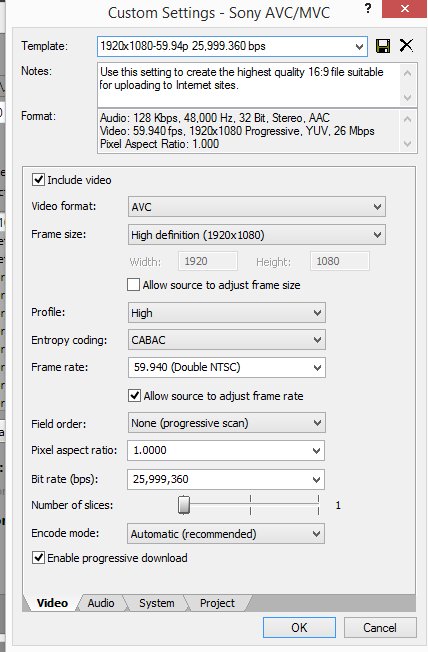Expand the Video format dropdown
Image resolution: width=428 pixels, height=652 pixels.
point(257,207)
